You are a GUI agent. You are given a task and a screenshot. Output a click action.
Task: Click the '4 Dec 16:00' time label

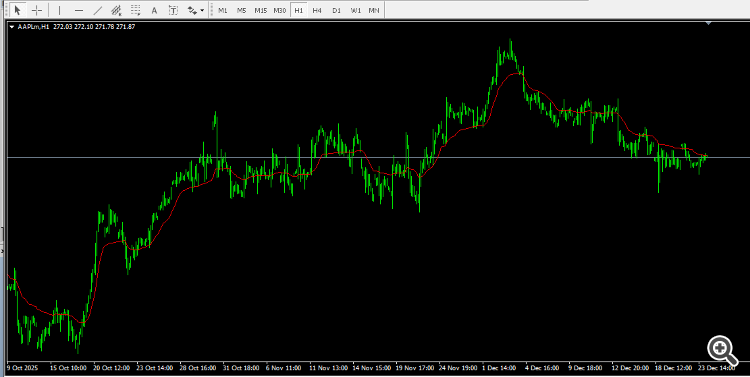click(x=542, y=368)
